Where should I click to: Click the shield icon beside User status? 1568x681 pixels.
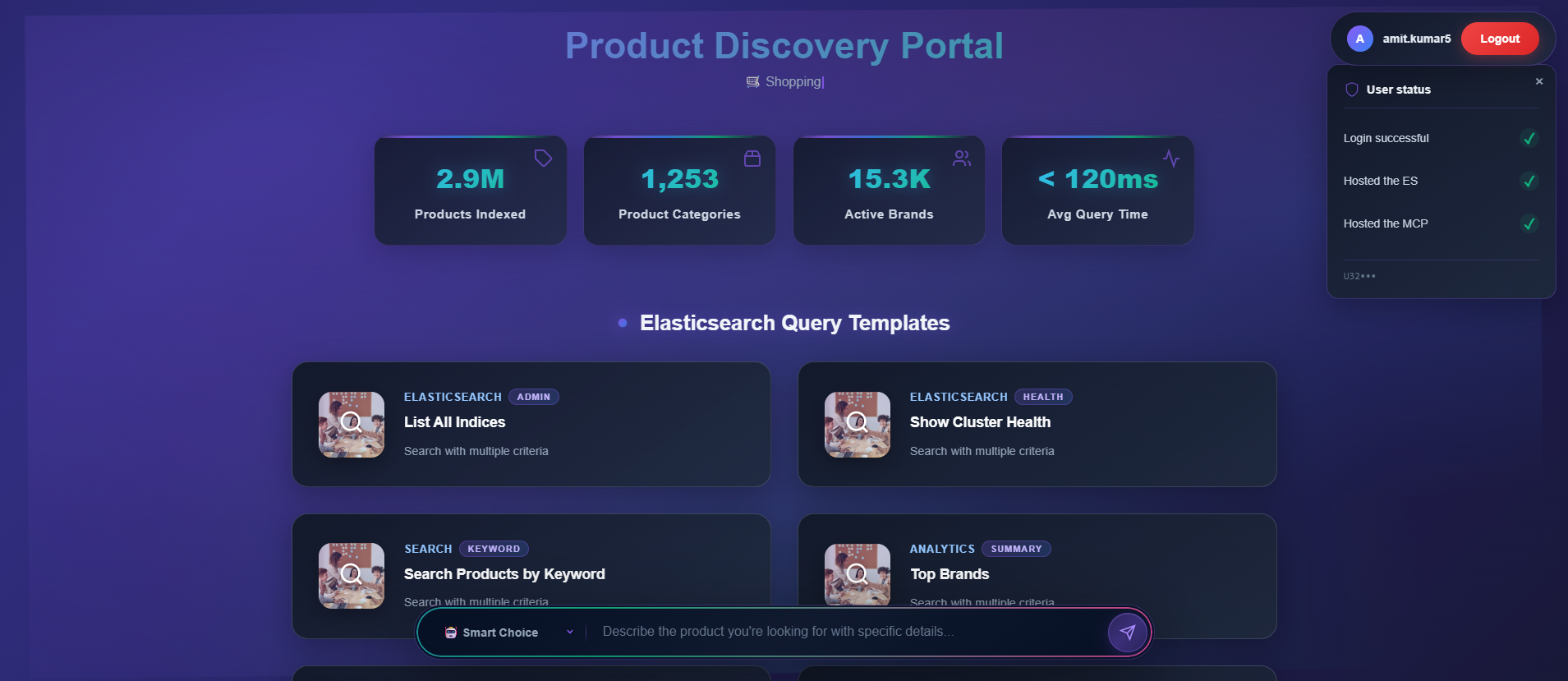[x=1351, y=90]
